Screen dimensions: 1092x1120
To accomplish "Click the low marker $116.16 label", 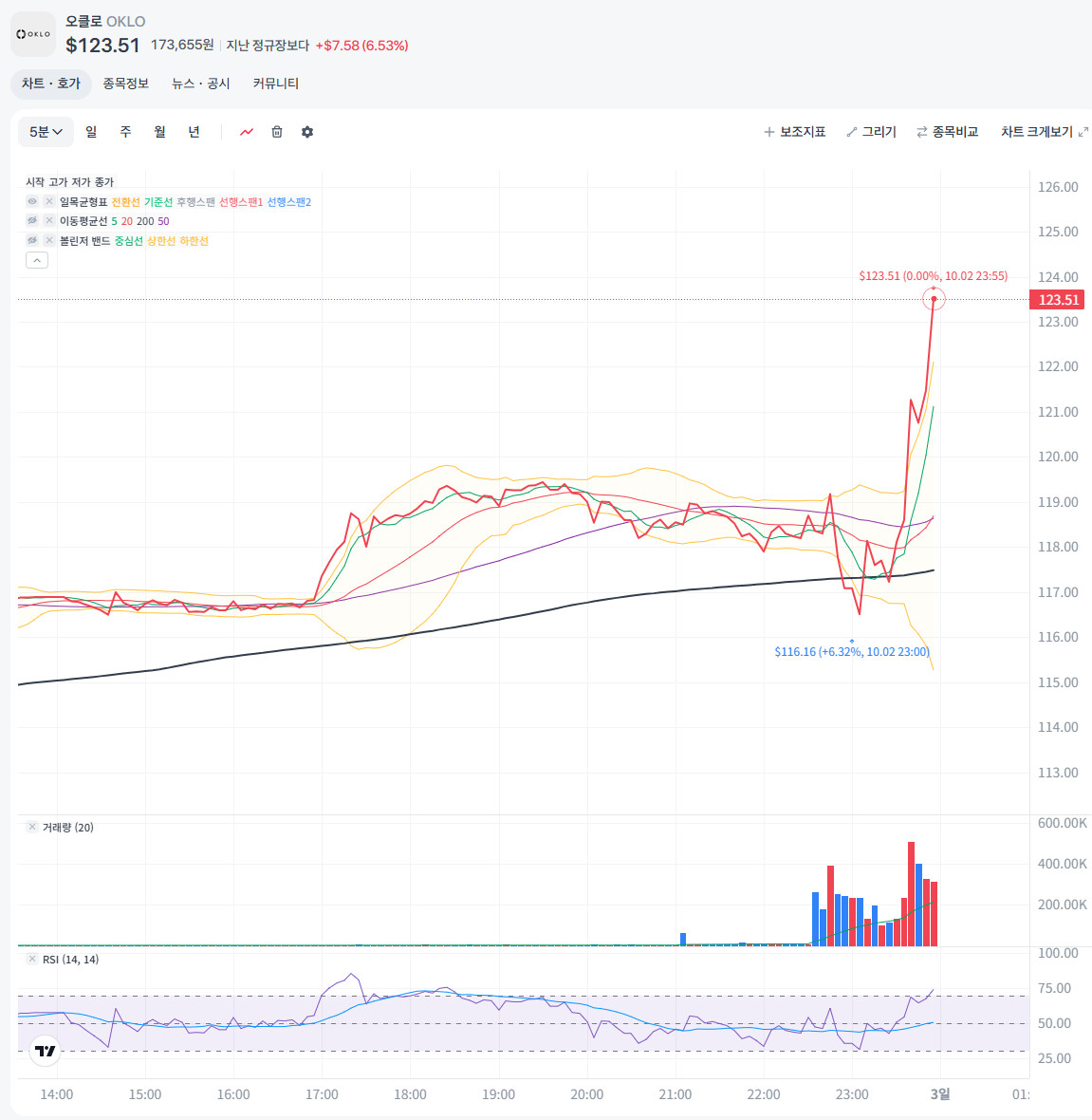I will coord(852,651).
